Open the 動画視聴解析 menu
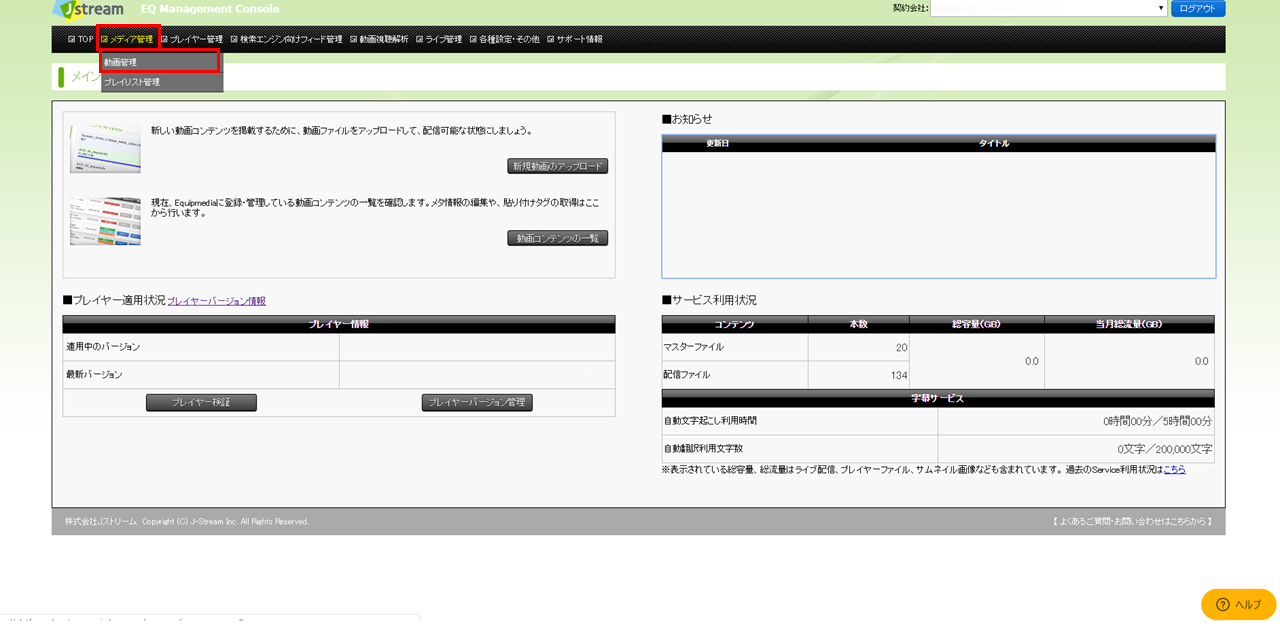Screen dimensions: 1280x633 (x=380, y=39)
